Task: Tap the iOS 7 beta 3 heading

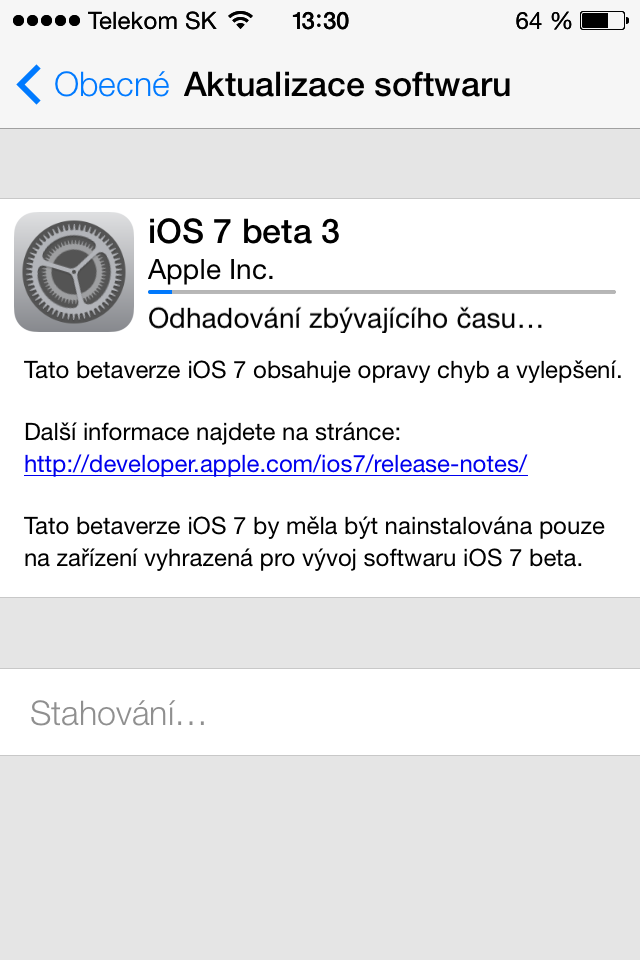Action: coord(244,232)
